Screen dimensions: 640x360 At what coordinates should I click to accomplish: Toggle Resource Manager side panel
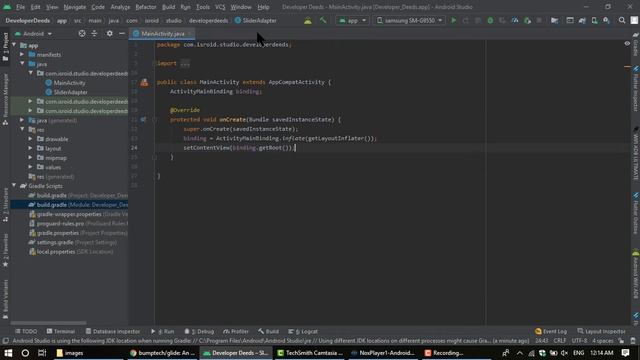5,99
